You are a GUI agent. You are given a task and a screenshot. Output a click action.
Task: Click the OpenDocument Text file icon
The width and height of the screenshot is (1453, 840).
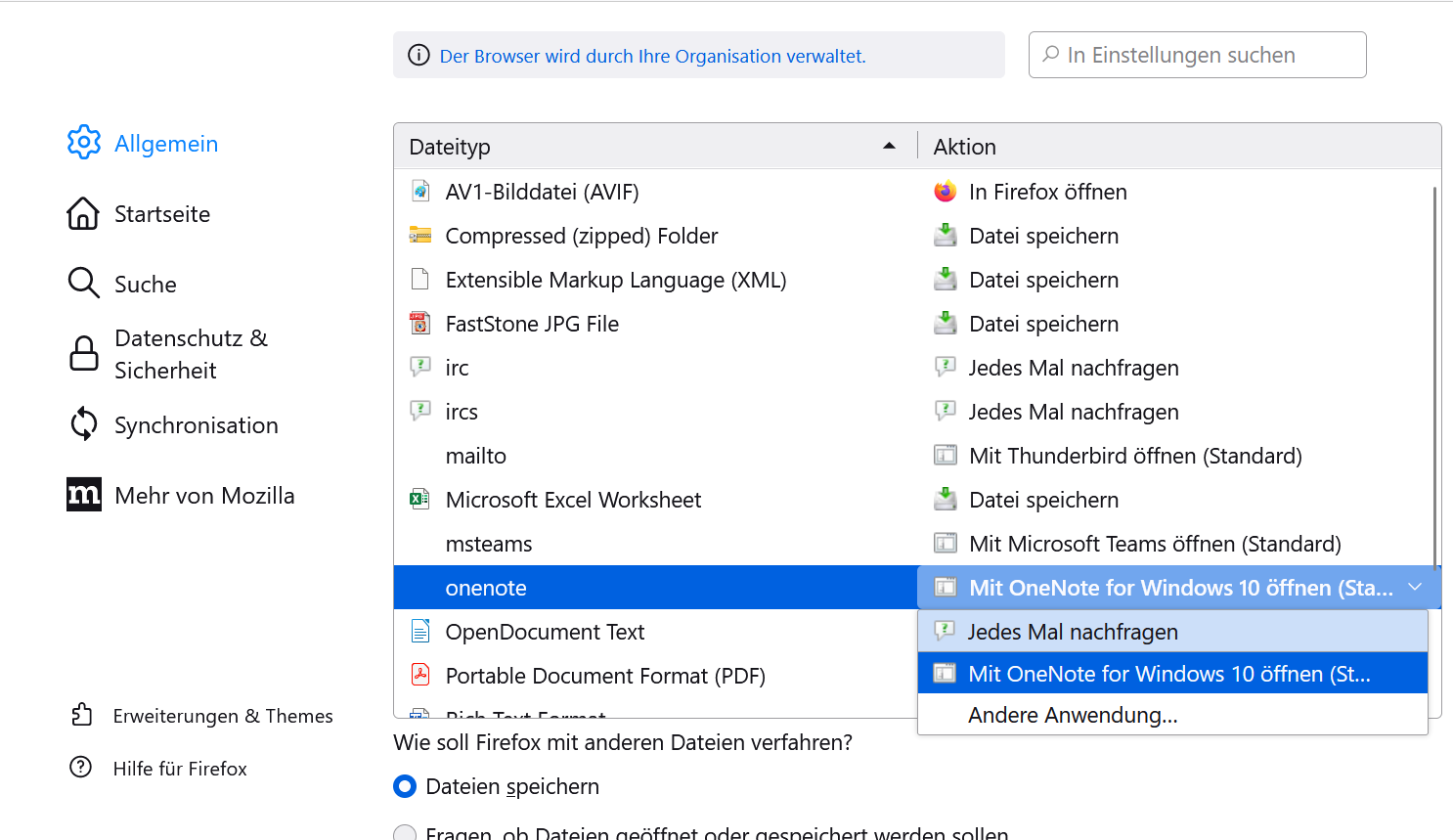[420, 631]
